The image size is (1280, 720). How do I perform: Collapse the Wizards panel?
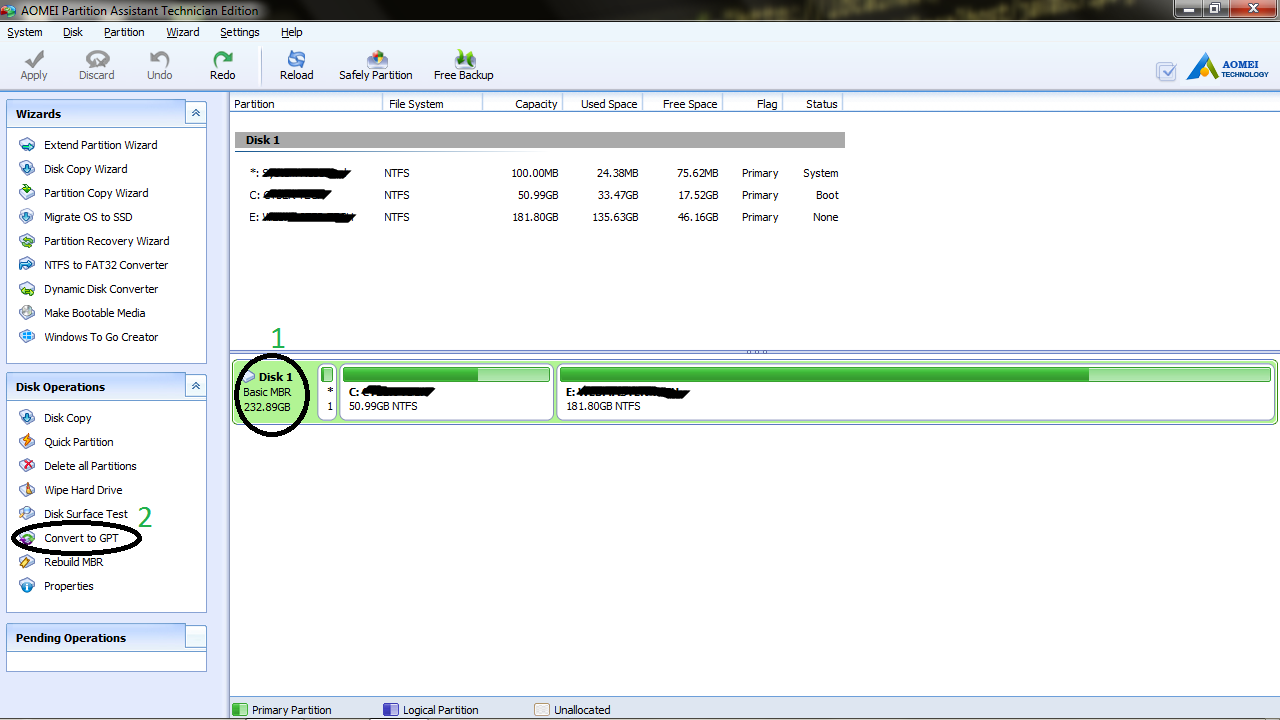click(196, 114)
